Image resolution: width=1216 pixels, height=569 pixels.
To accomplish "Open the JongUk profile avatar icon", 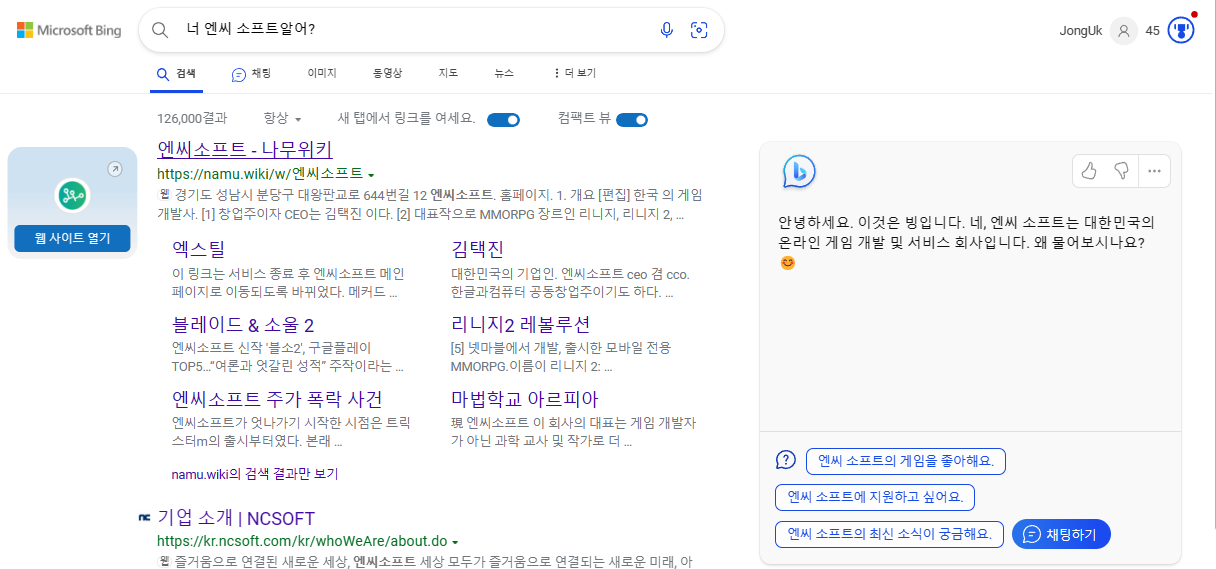I will (1124, 31).
